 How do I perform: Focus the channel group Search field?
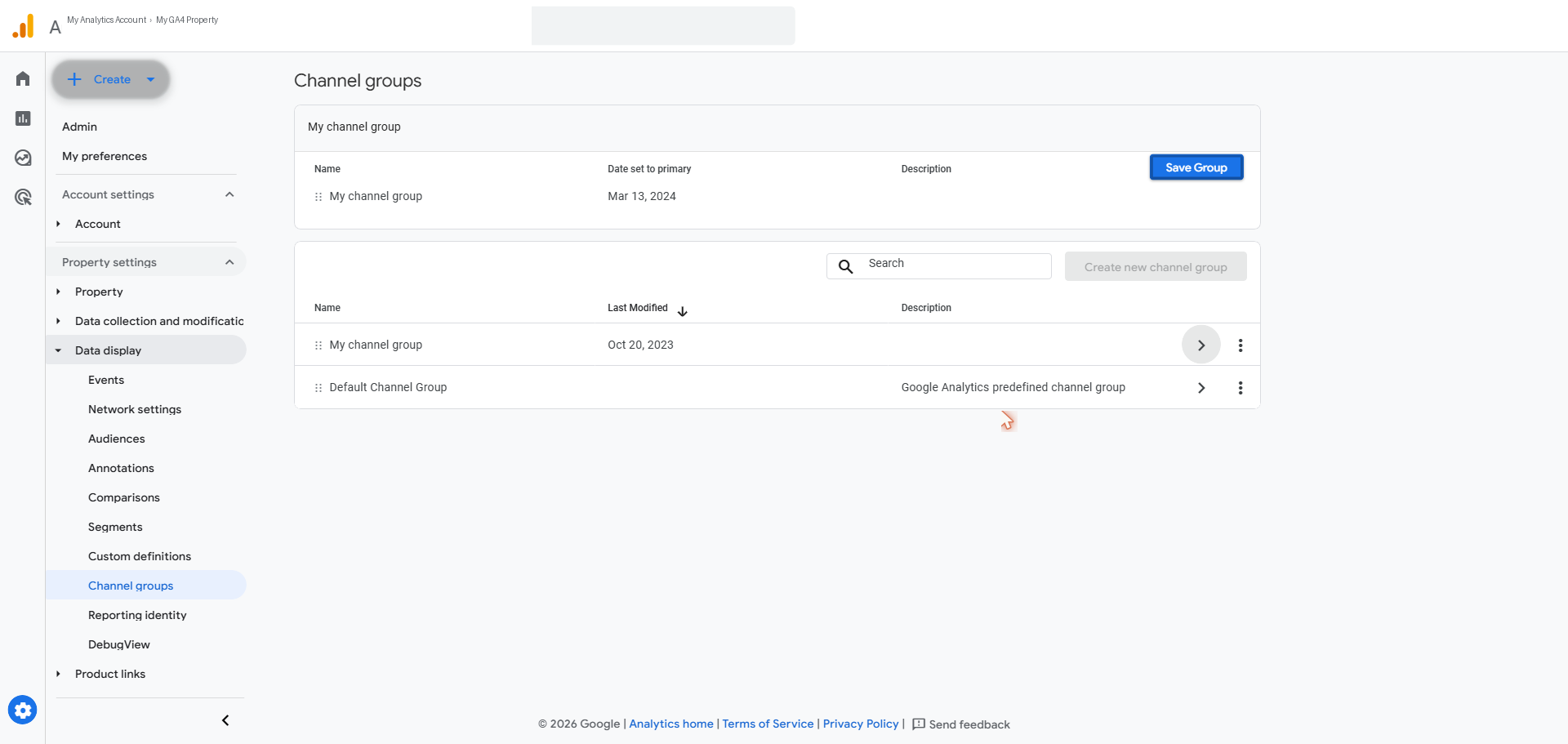(x=939, y=266)
